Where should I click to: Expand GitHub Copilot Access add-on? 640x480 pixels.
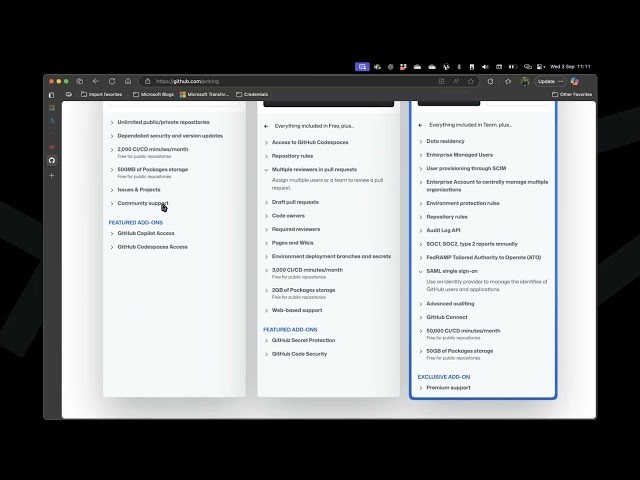point(142,233)
